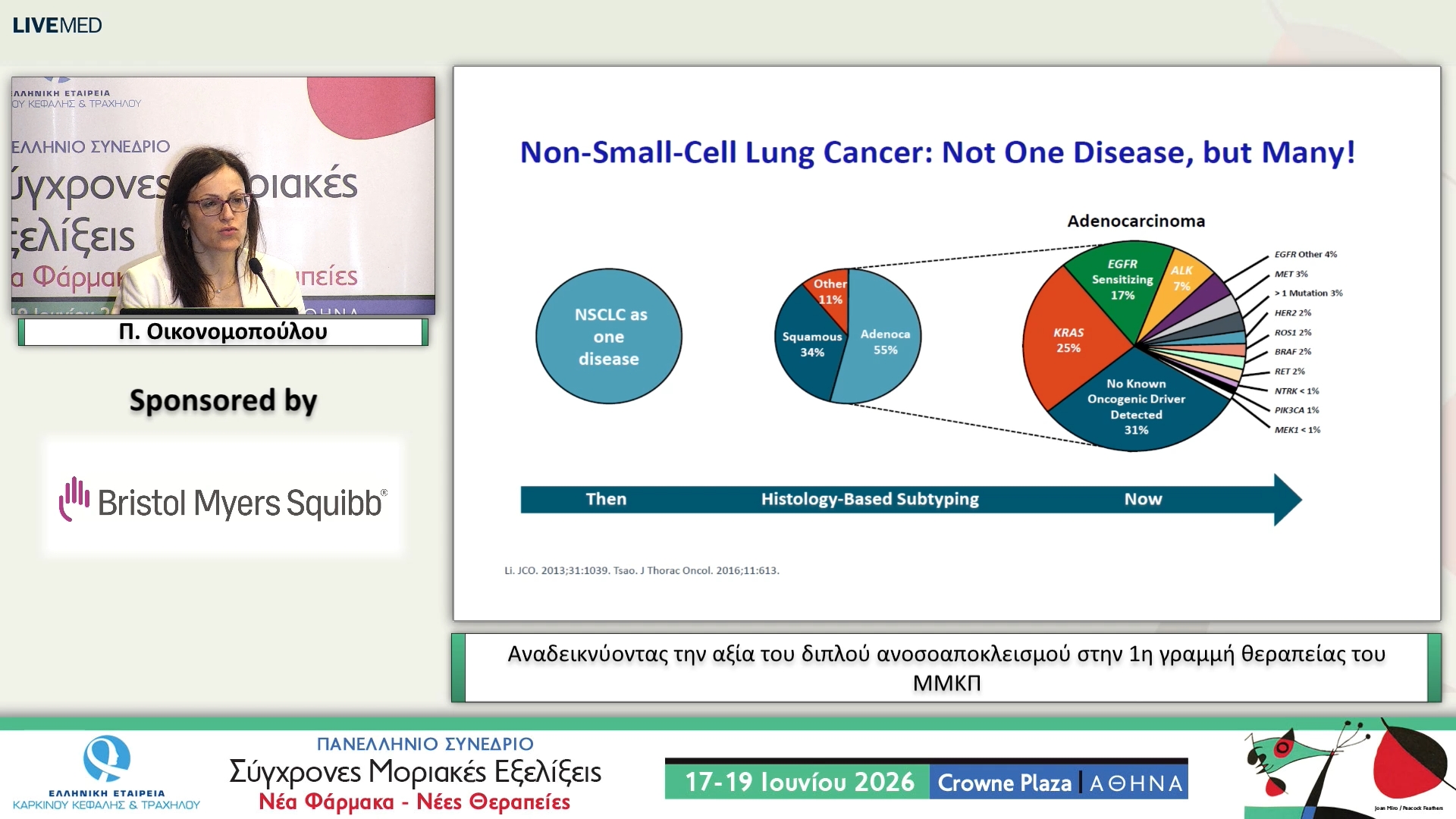Image resolution: width=1456 pixels, height=819 pixels.
Task: Click the 'RET 2%' label
Action: (x=1290, y=371)
